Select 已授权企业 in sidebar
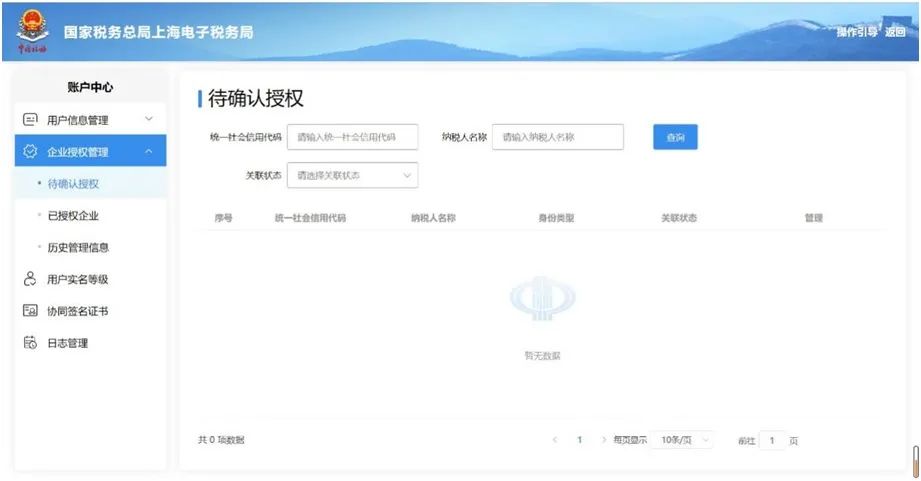 point(73,216)
